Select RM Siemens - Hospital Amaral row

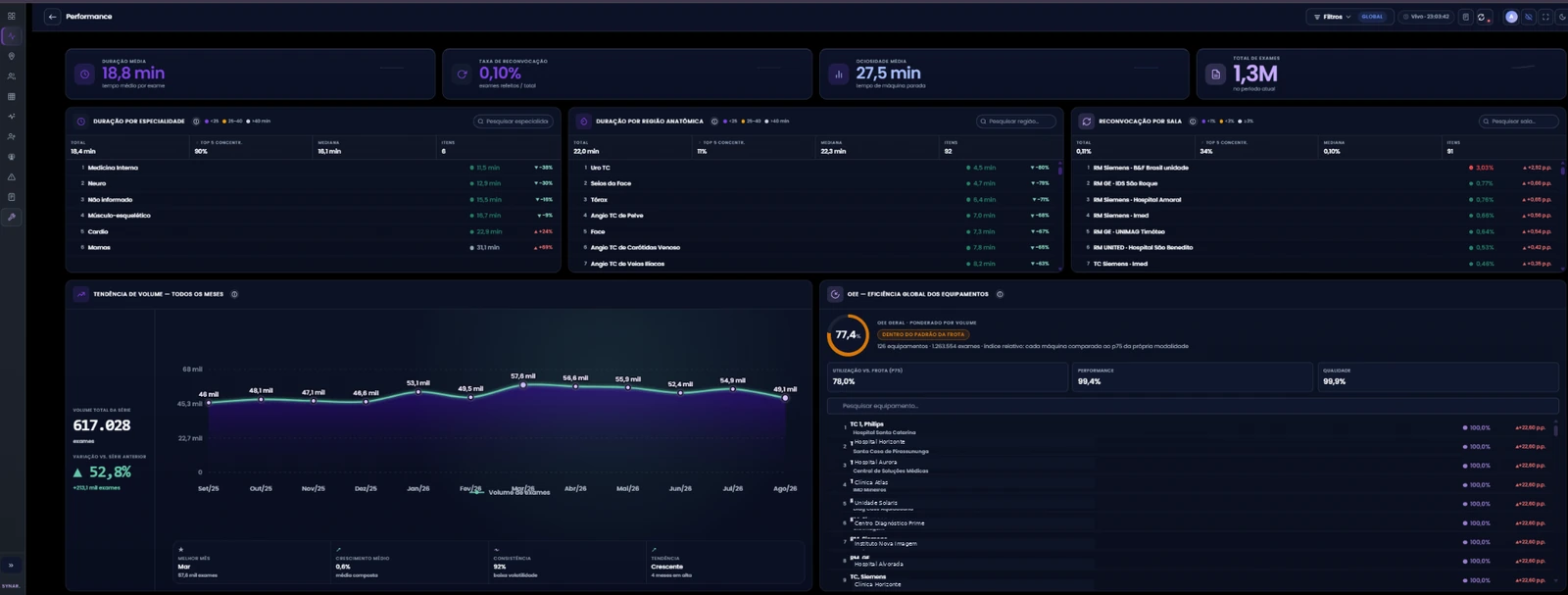[x=1315, y=199]
